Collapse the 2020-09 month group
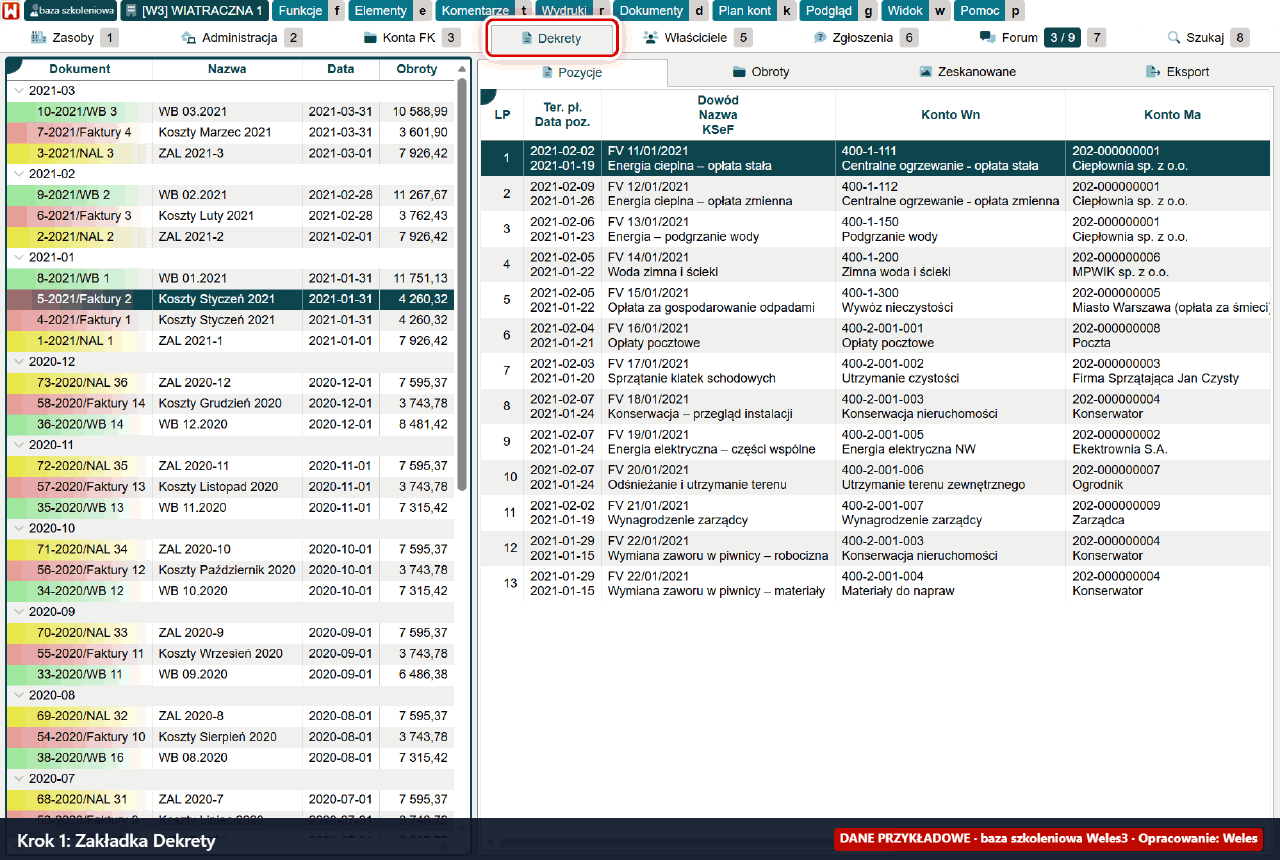This screenshot has width=1280, height=860. 18,612
